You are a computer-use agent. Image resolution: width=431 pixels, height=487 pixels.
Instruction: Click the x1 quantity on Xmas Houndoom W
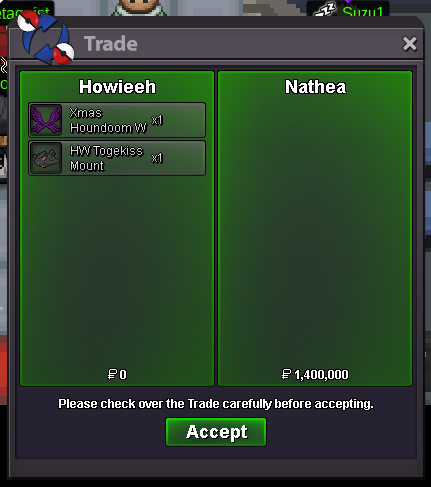[157, 120]
